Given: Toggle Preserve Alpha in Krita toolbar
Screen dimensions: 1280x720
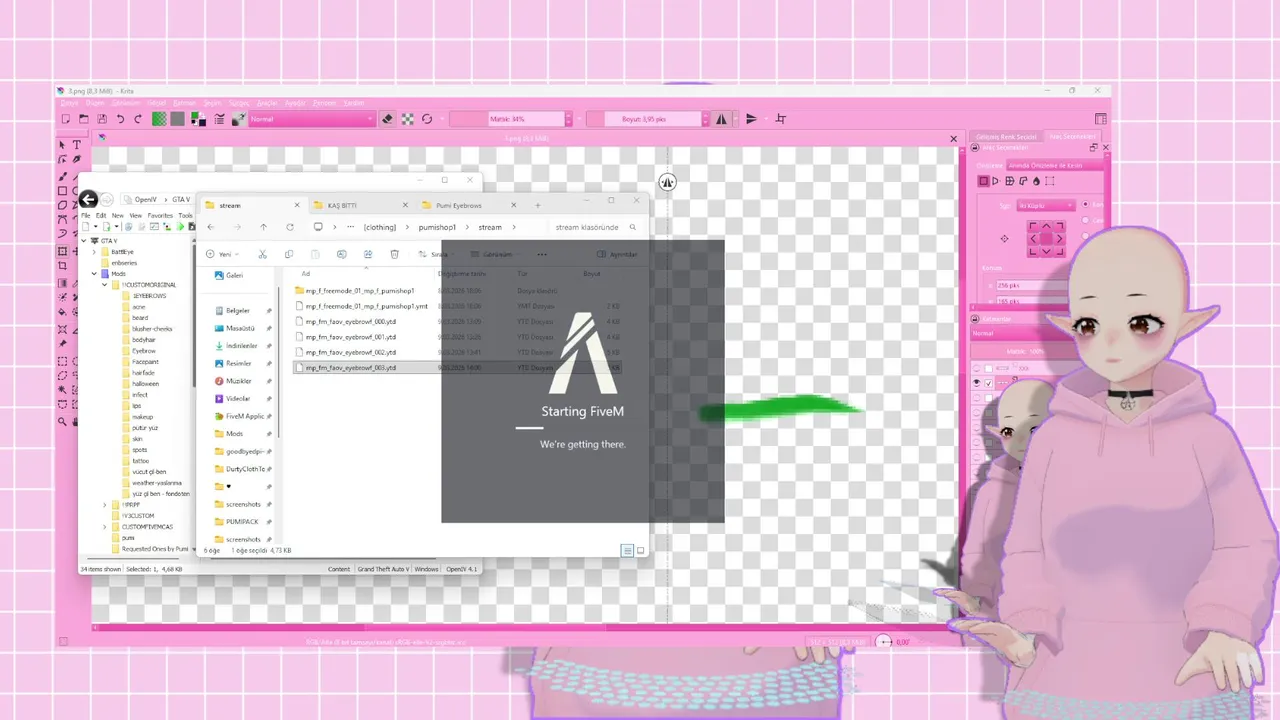Looking at the screenshot, I should pos(408,119).
